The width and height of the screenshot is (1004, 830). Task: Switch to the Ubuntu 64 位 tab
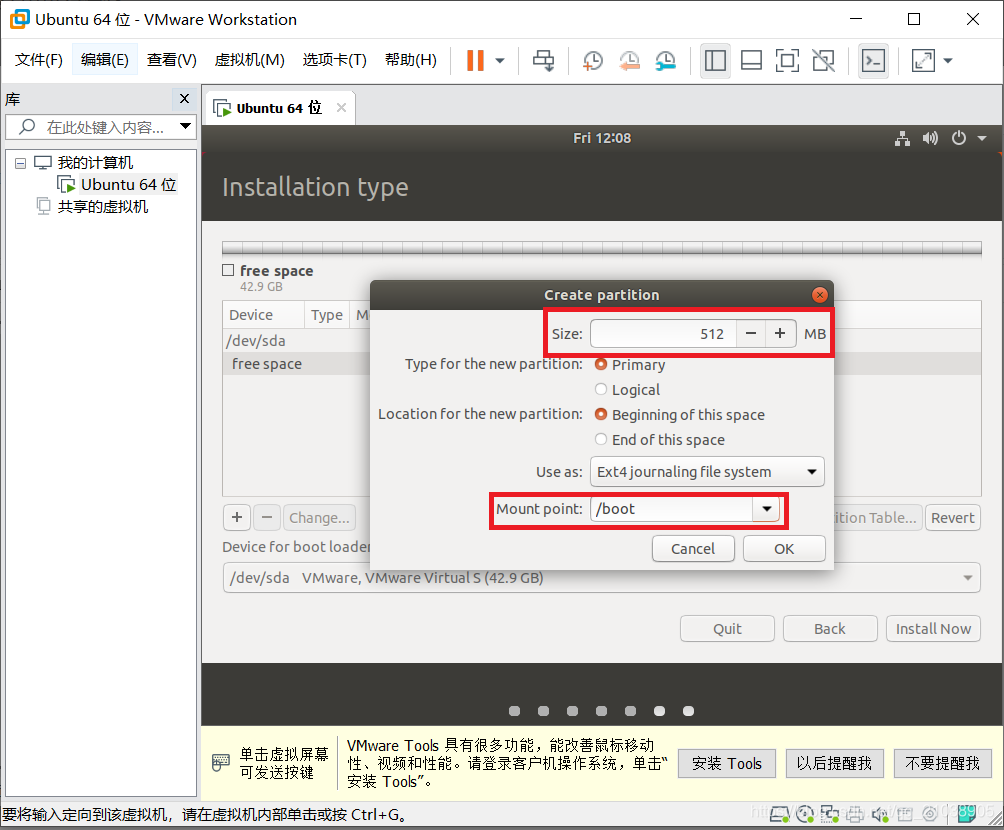click(x=279, y=108)
